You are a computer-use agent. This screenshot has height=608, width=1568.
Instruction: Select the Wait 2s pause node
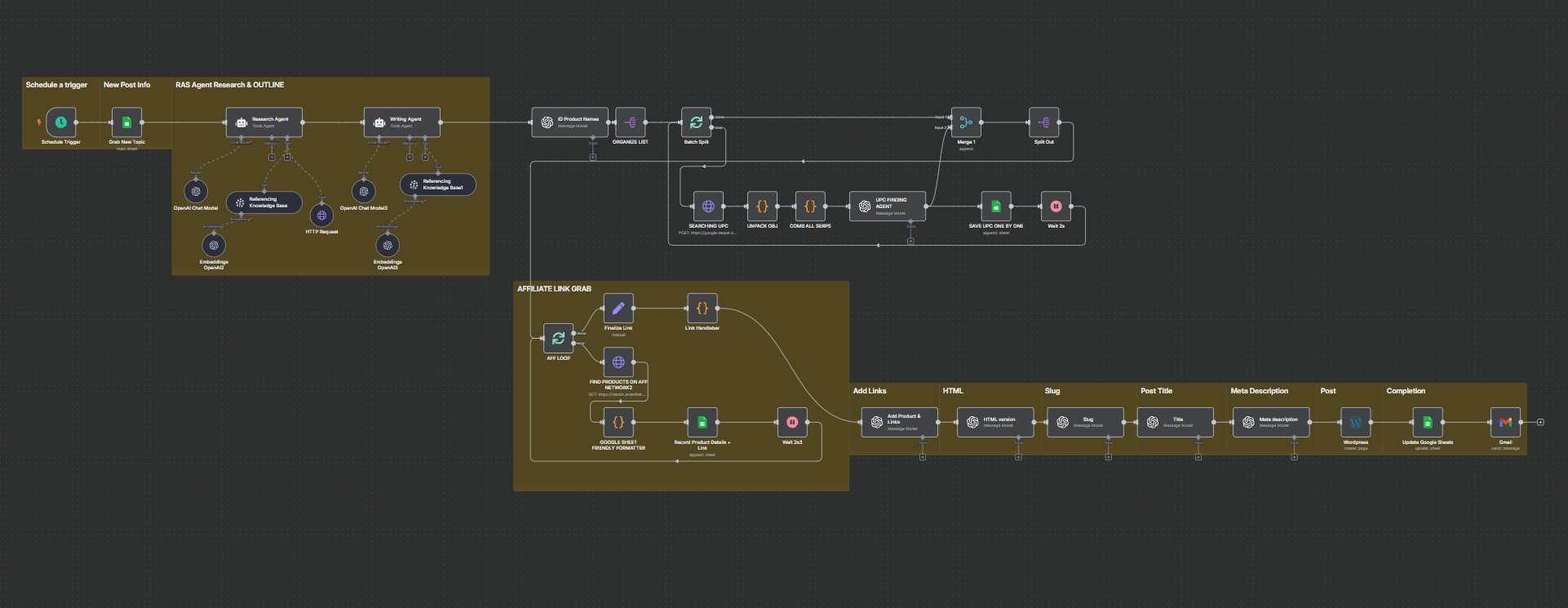click(1056, 206)
